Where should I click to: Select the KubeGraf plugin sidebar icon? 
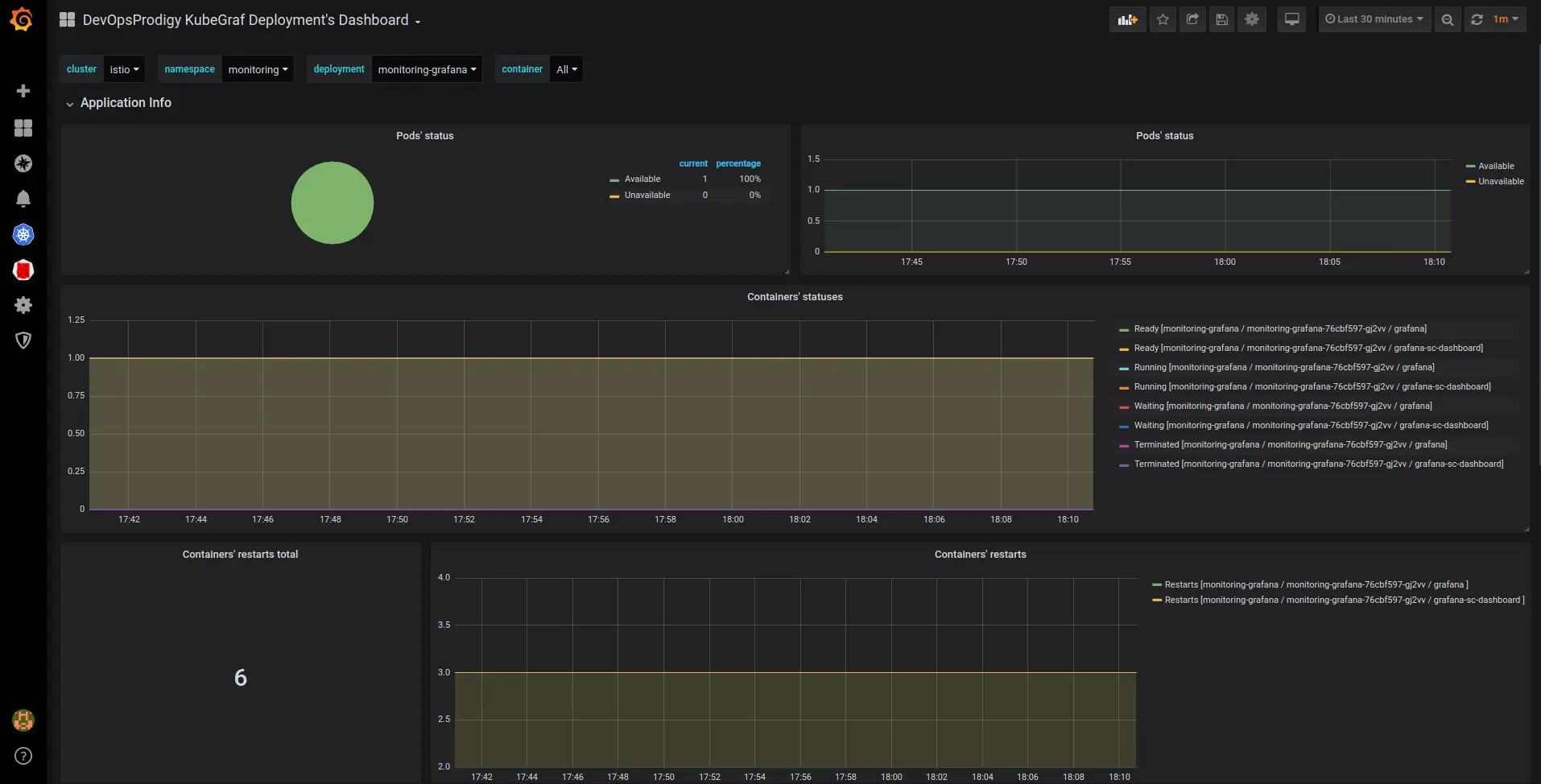[x=23, y=234]
